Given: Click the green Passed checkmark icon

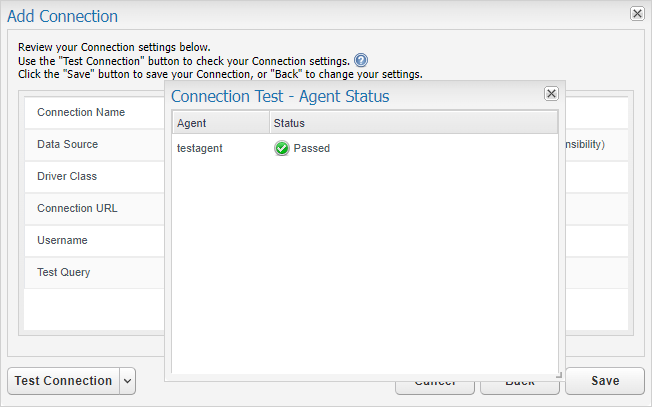Looking at the screenshot, I should (x=282, y=148).
